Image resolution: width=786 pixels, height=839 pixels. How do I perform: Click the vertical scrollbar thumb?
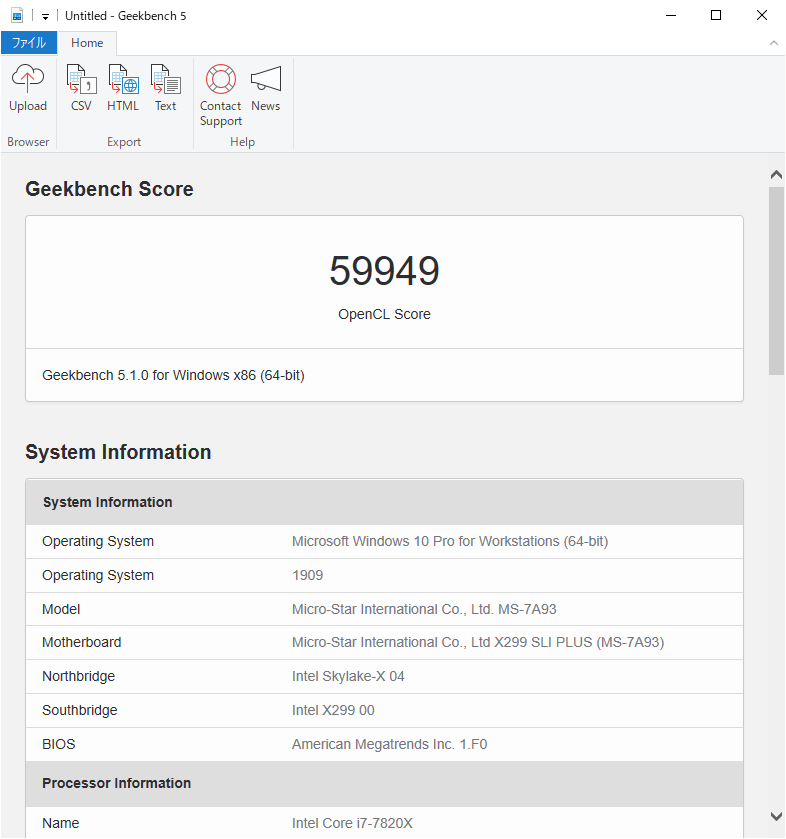tap(776, 281)
